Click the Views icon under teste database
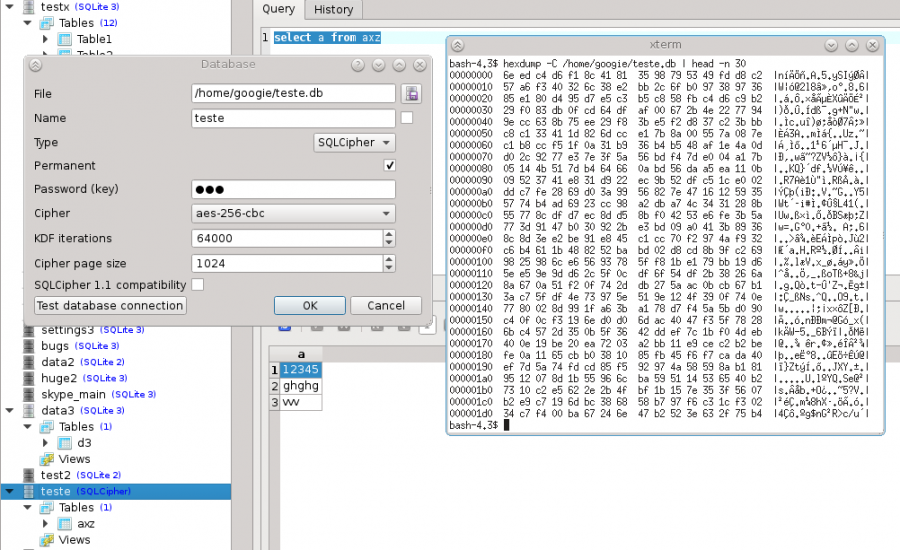 (46, 540)
